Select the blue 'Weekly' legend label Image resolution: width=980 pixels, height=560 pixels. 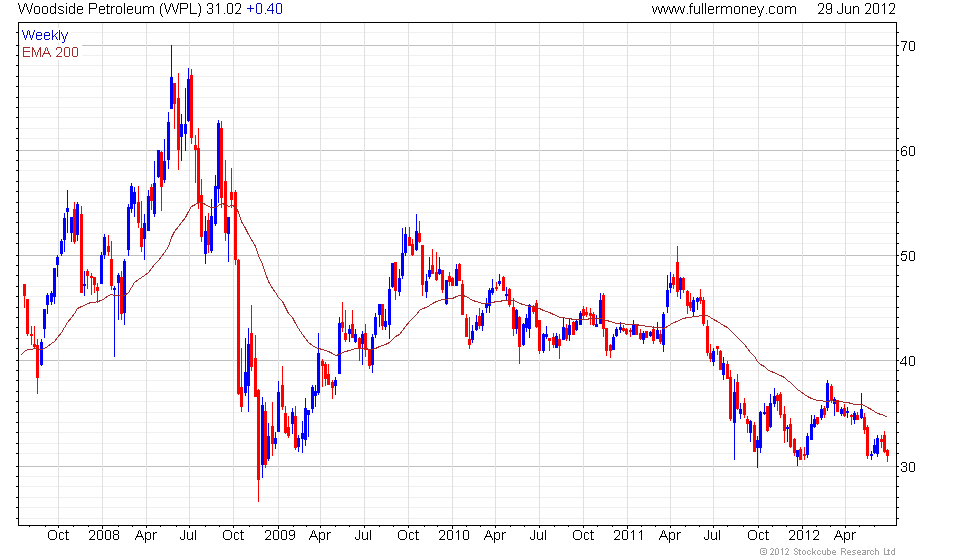pyautogui.click(x=44, y=36)
